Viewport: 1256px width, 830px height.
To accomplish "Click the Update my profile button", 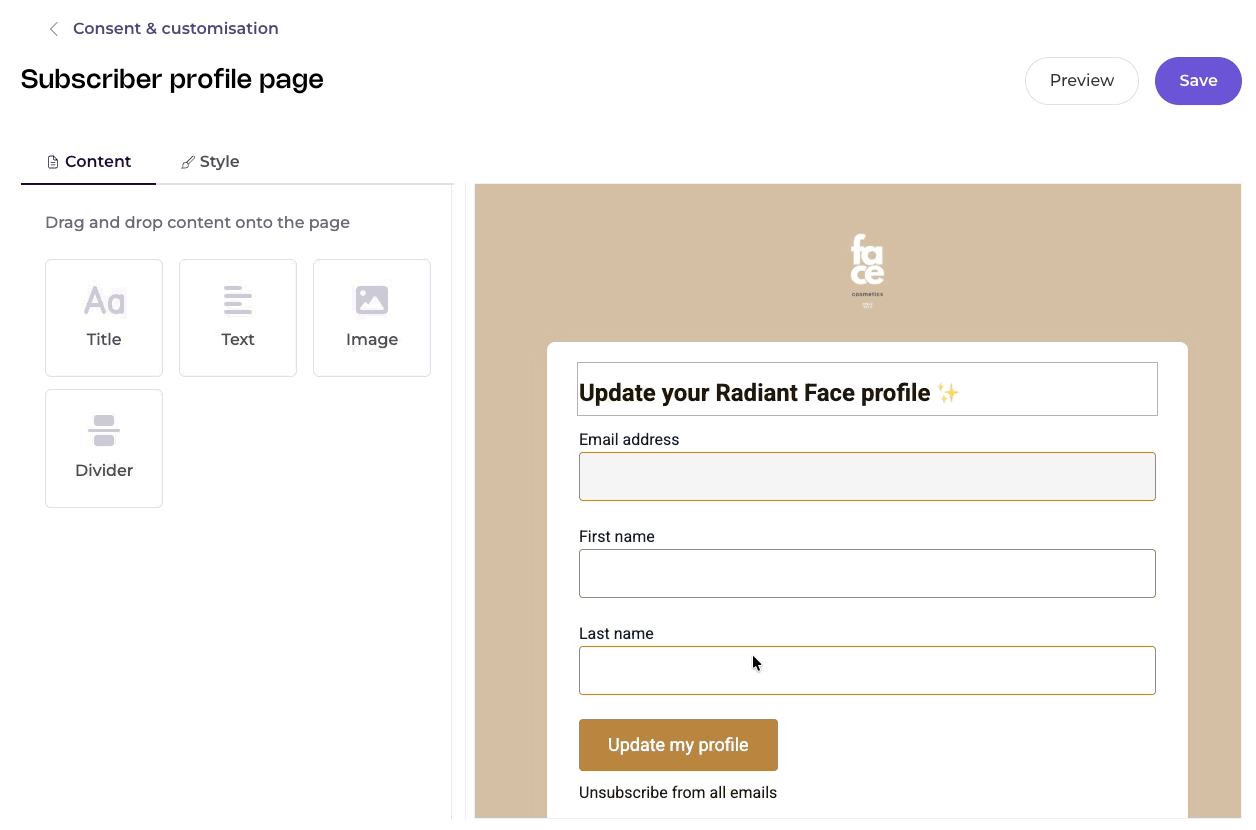I will point(678,745).
